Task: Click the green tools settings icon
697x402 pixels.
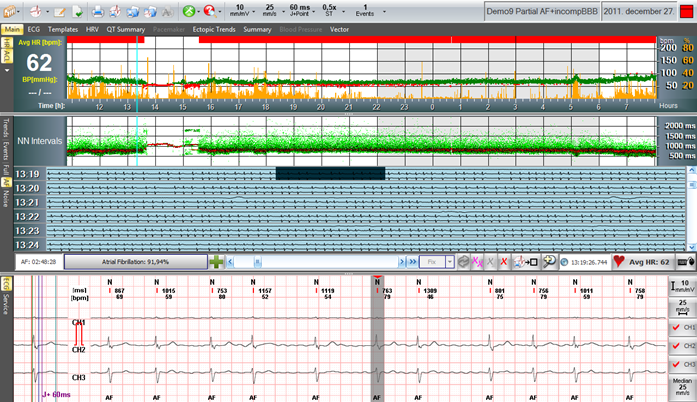Action: (x=189, y=11)
